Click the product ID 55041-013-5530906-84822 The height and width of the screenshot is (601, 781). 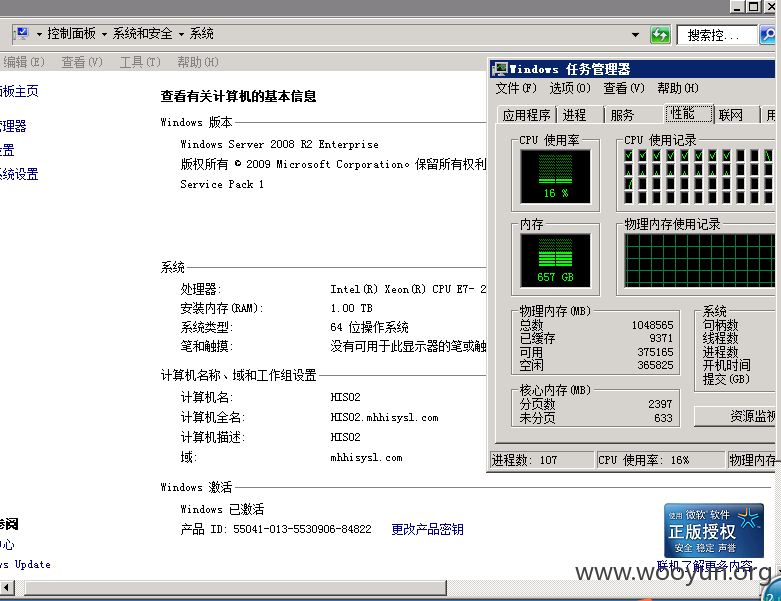[302, 529]
